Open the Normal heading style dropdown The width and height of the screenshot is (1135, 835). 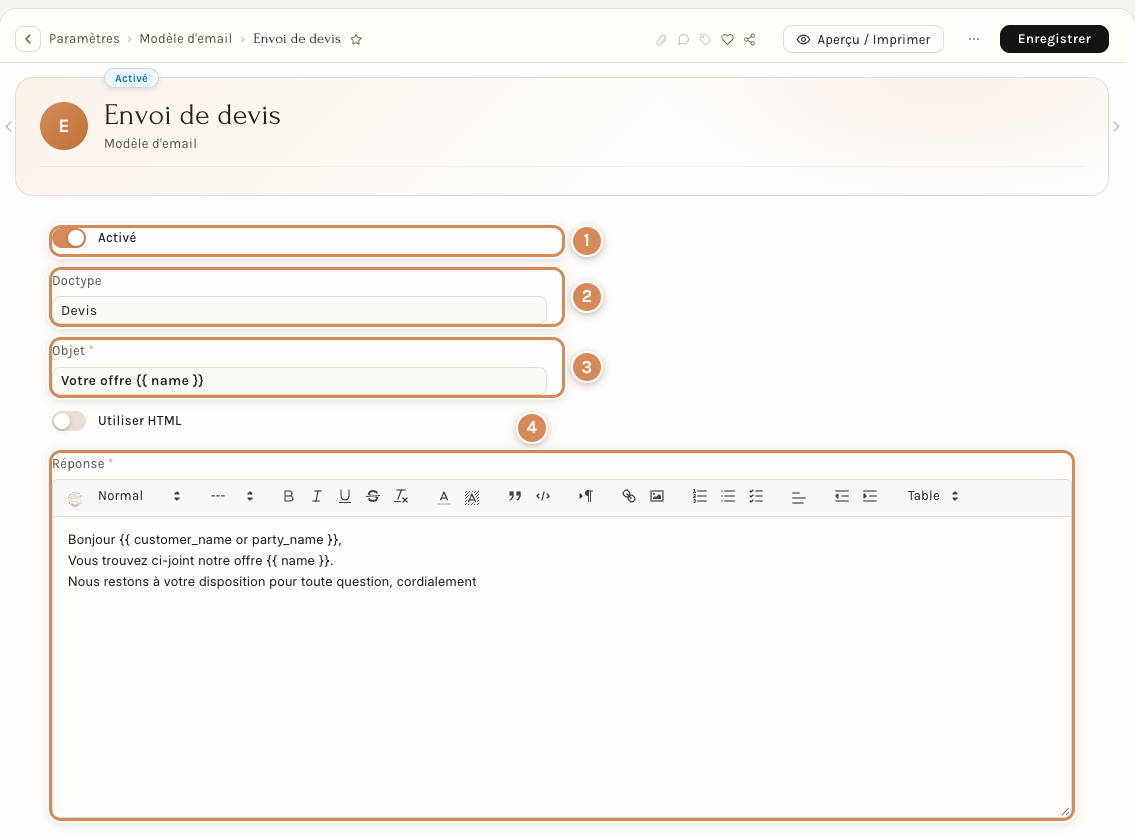point(139,496)
